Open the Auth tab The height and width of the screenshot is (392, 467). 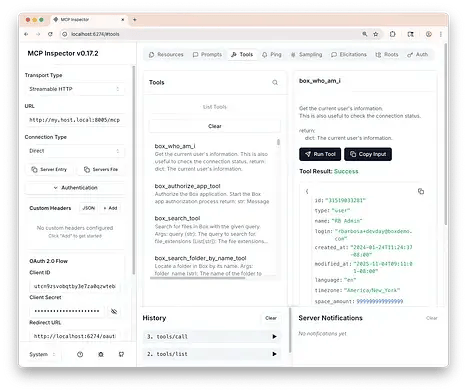(418, 54)
